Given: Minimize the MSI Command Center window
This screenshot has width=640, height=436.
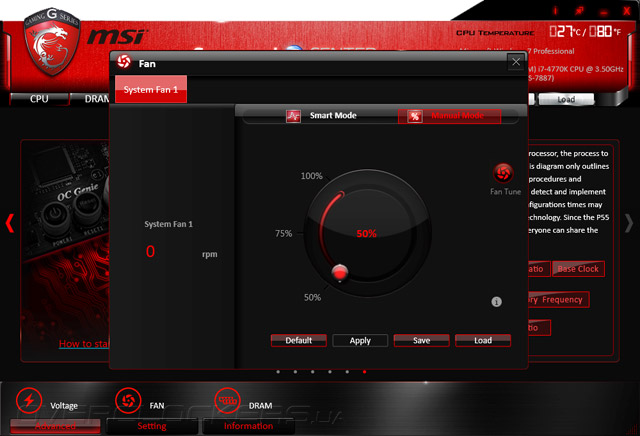Looking at the screenshot, I should 604,12.
